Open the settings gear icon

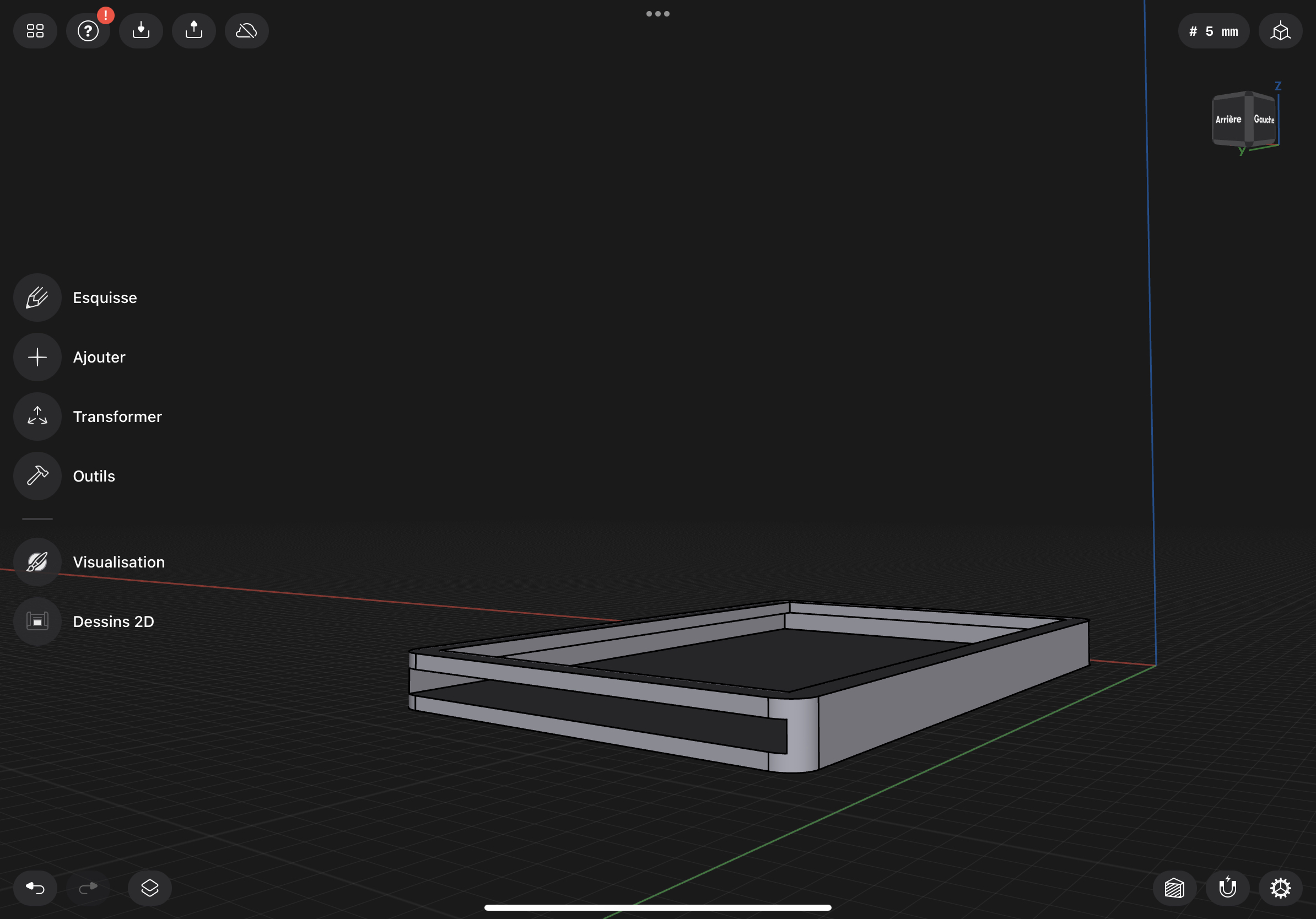point(1281,888)
